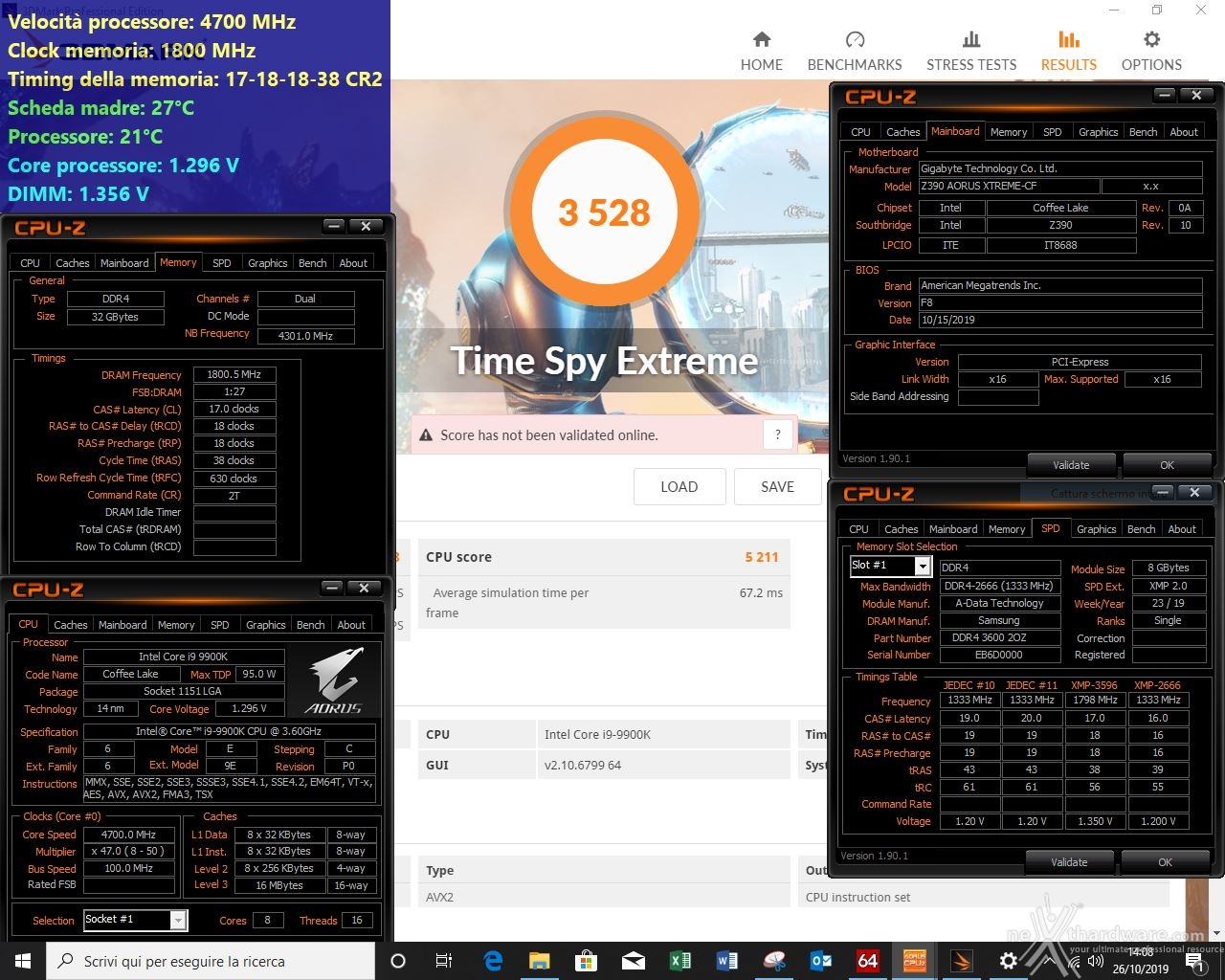Click the LOAD button in 3DMark
The image size is (1225, 980).
(679, 486)
